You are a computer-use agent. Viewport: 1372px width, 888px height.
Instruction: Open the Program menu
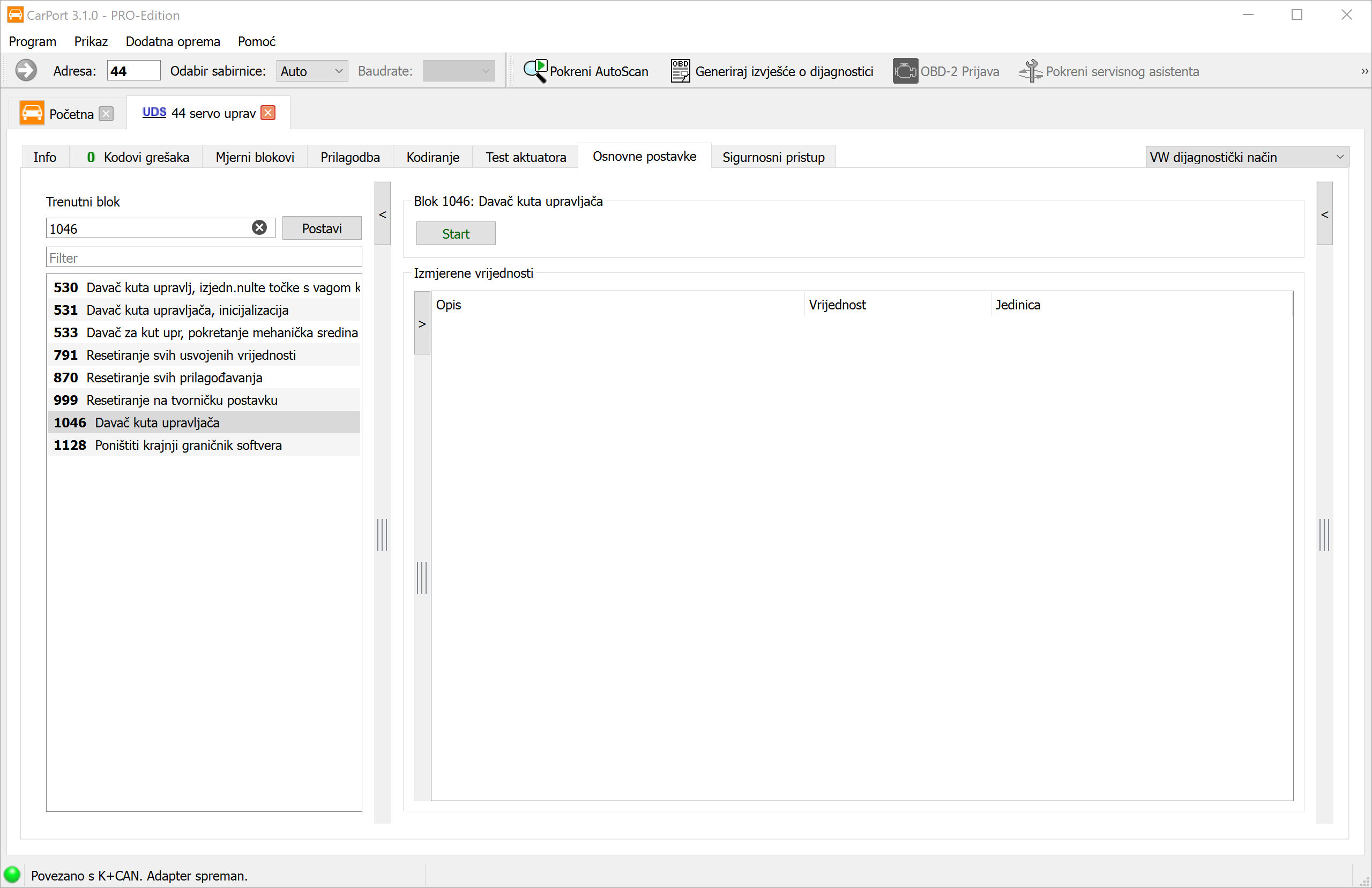pos(32,41)
